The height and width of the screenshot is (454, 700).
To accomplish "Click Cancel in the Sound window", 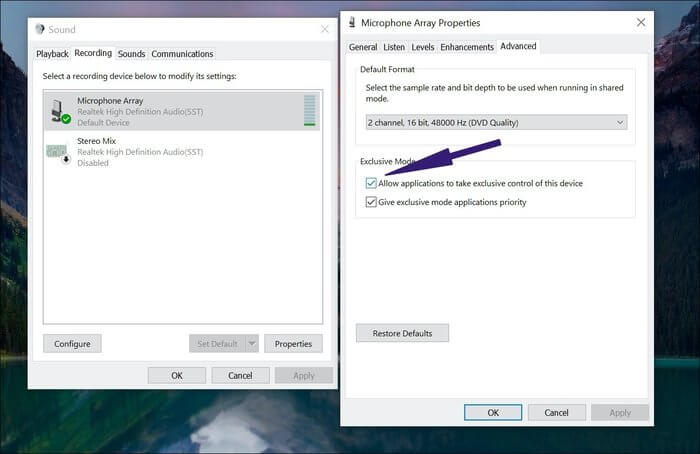I will pos(240,375).
